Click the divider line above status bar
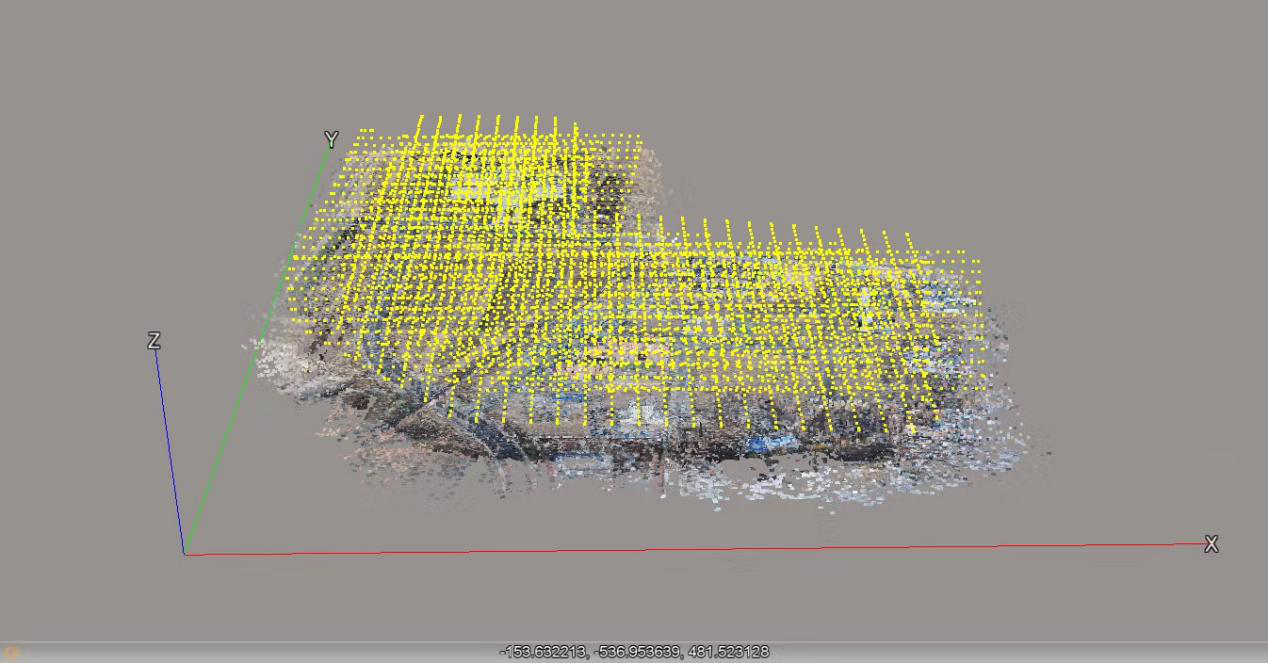Image resolution: width=1268 pixels, height=663 pixels. click(634, 642)
